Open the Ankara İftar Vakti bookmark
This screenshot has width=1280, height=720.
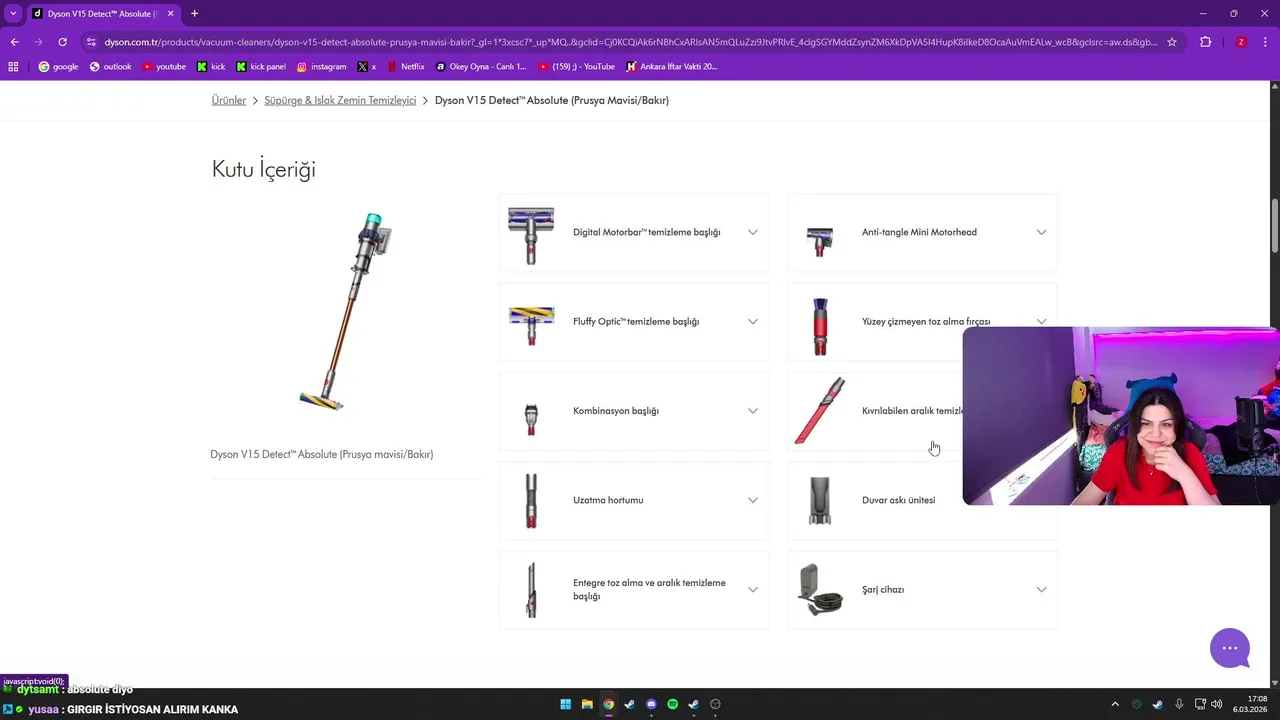(x=671, y=67)
